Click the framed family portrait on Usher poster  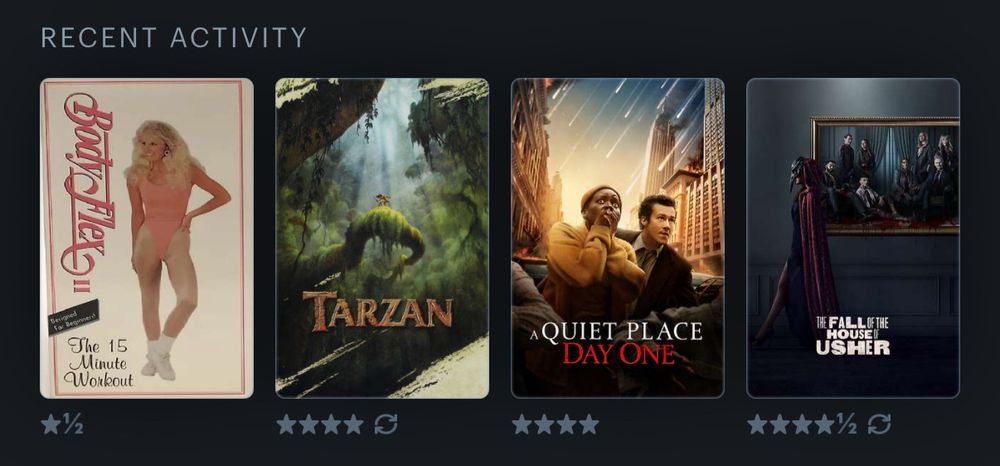tap(886, 175)
